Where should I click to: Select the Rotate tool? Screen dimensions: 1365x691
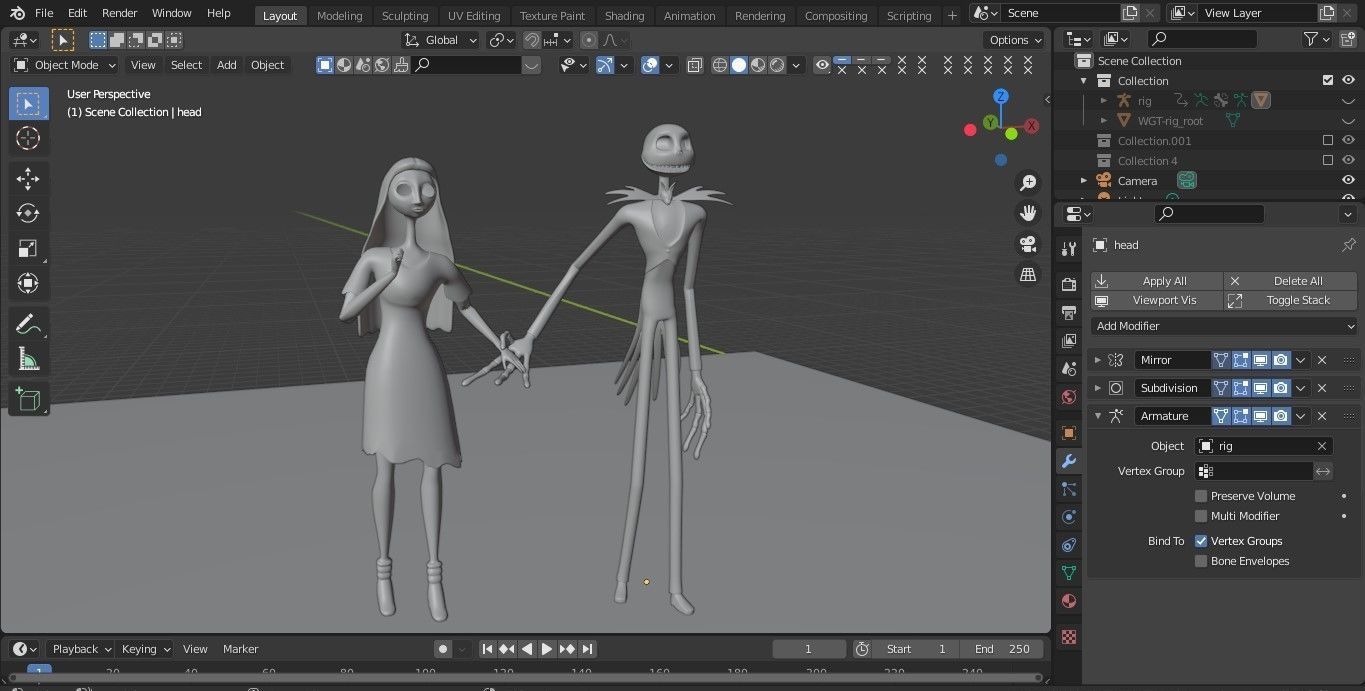(x=28, y=213)
